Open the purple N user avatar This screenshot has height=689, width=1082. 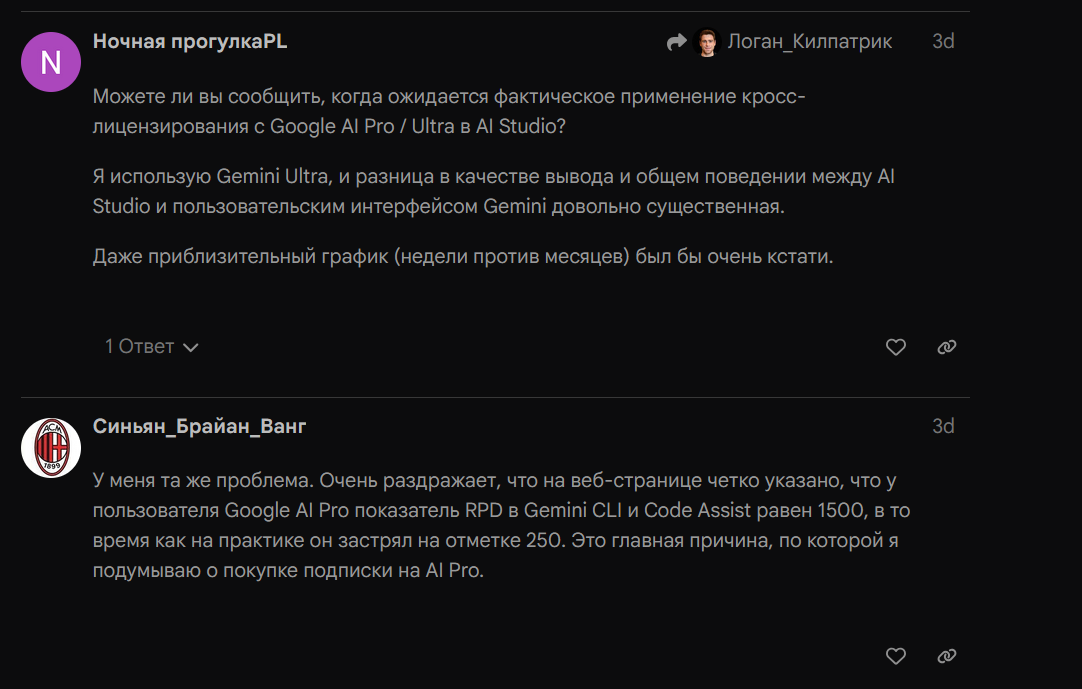51,62
